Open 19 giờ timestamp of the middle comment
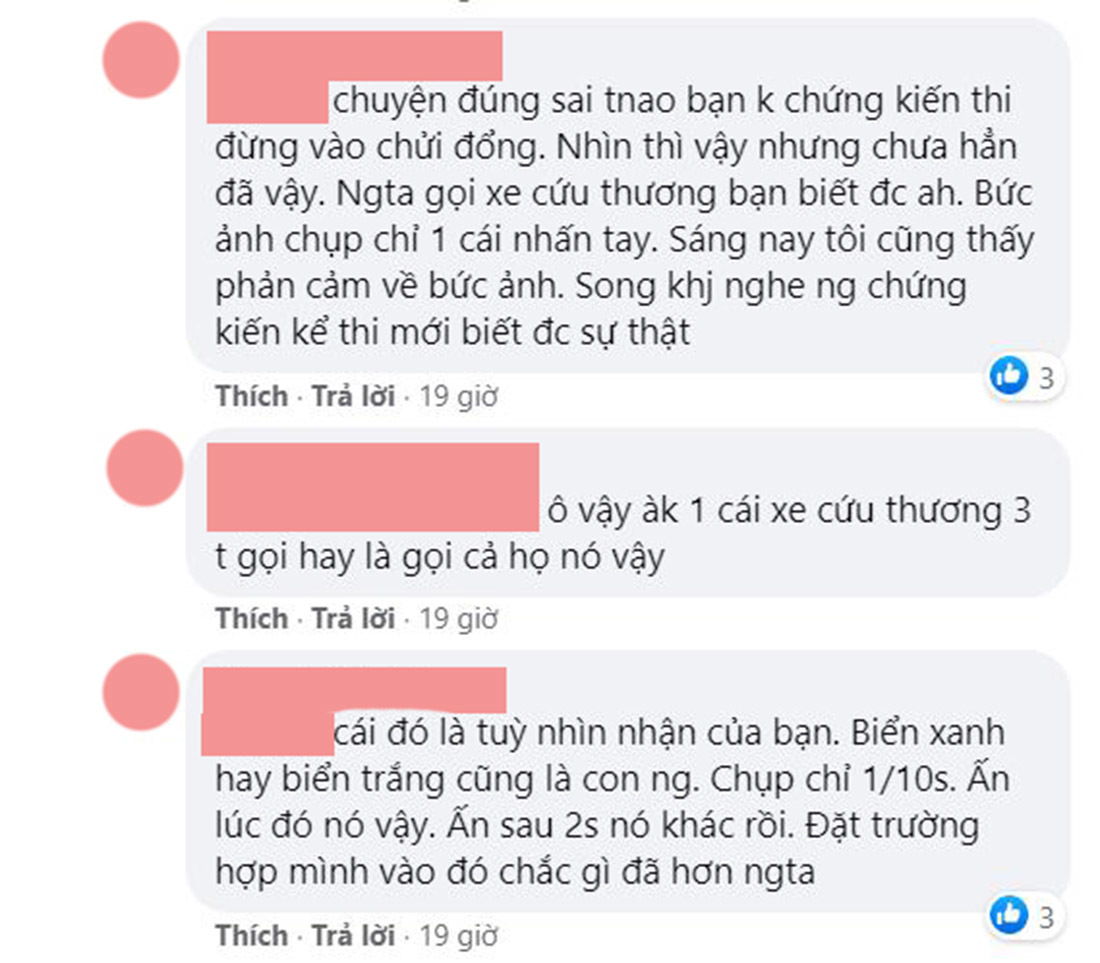 click(459, 619)
